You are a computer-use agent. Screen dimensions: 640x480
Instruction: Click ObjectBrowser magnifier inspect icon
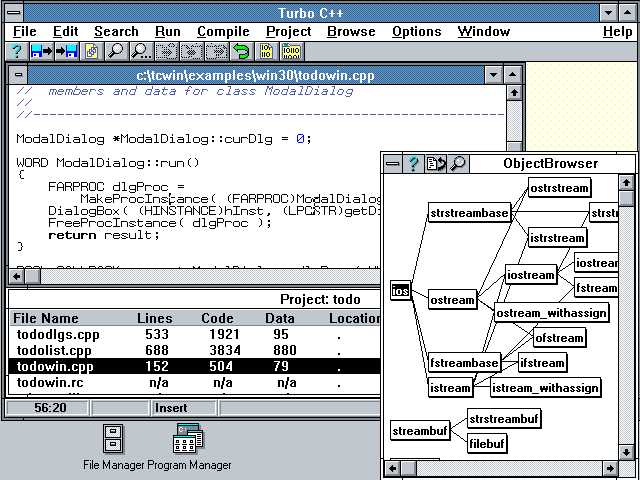pos(457,163)
